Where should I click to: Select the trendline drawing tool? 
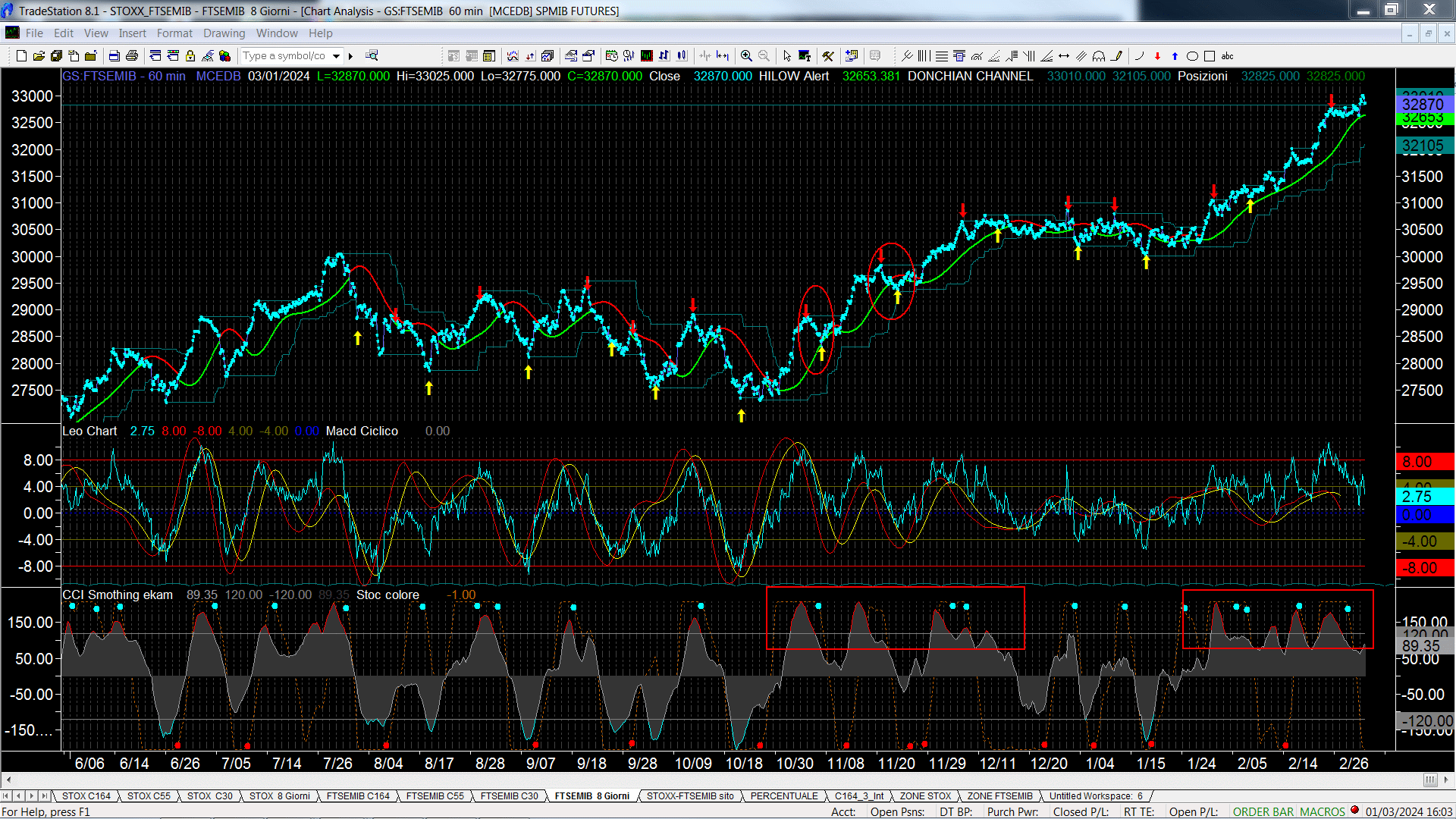[x=907, y=55]
